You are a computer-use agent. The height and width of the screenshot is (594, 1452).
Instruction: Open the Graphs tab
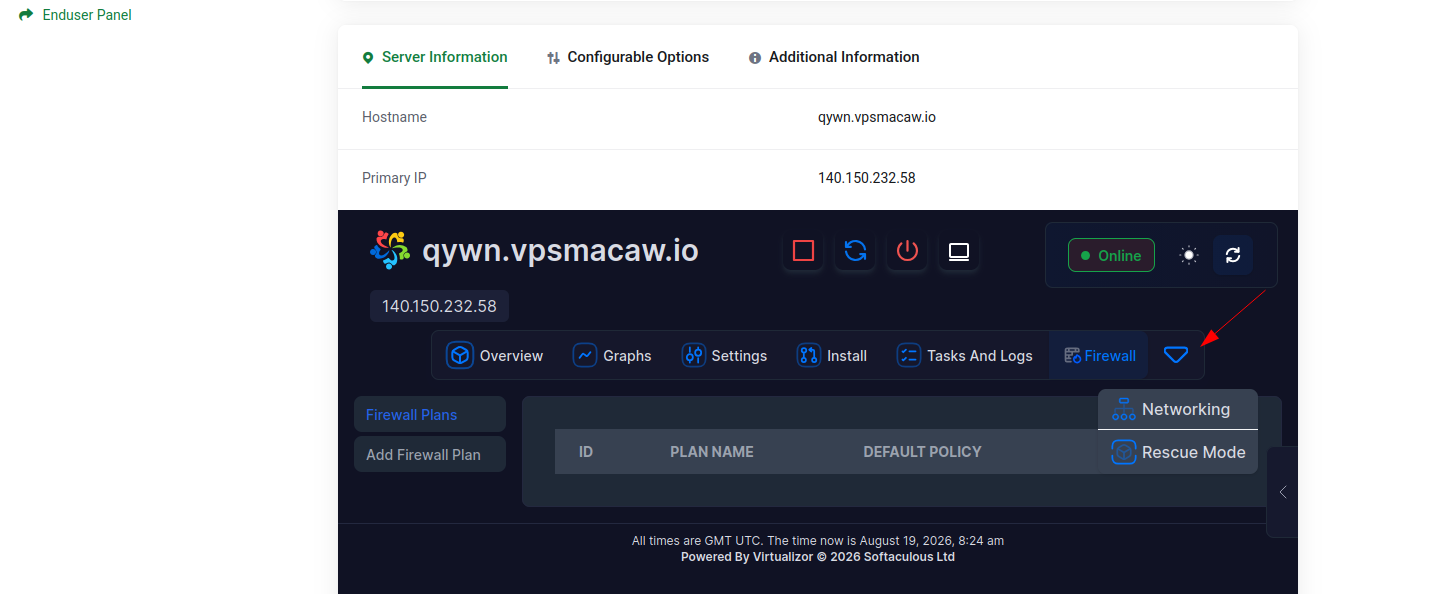pyautogui.click(x=612, y=355)
